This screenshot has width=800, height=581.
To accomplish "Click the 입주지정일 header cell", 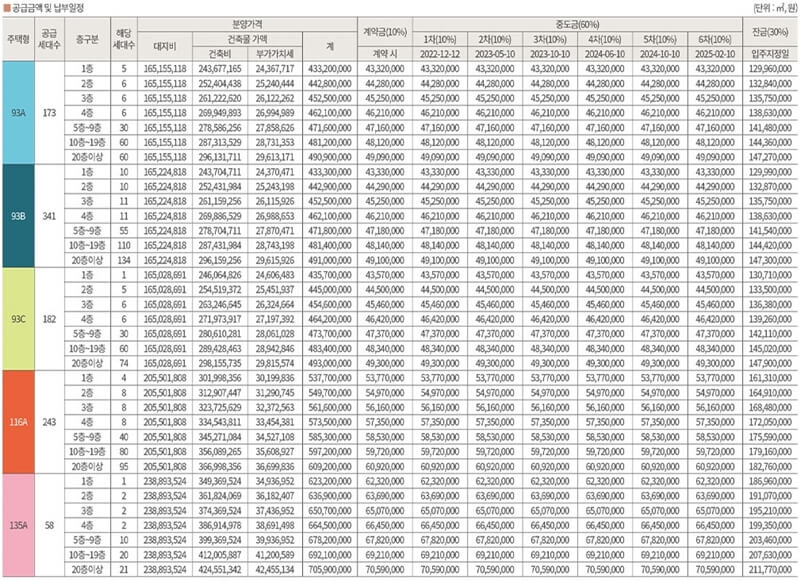I will (x=770, y=54).
